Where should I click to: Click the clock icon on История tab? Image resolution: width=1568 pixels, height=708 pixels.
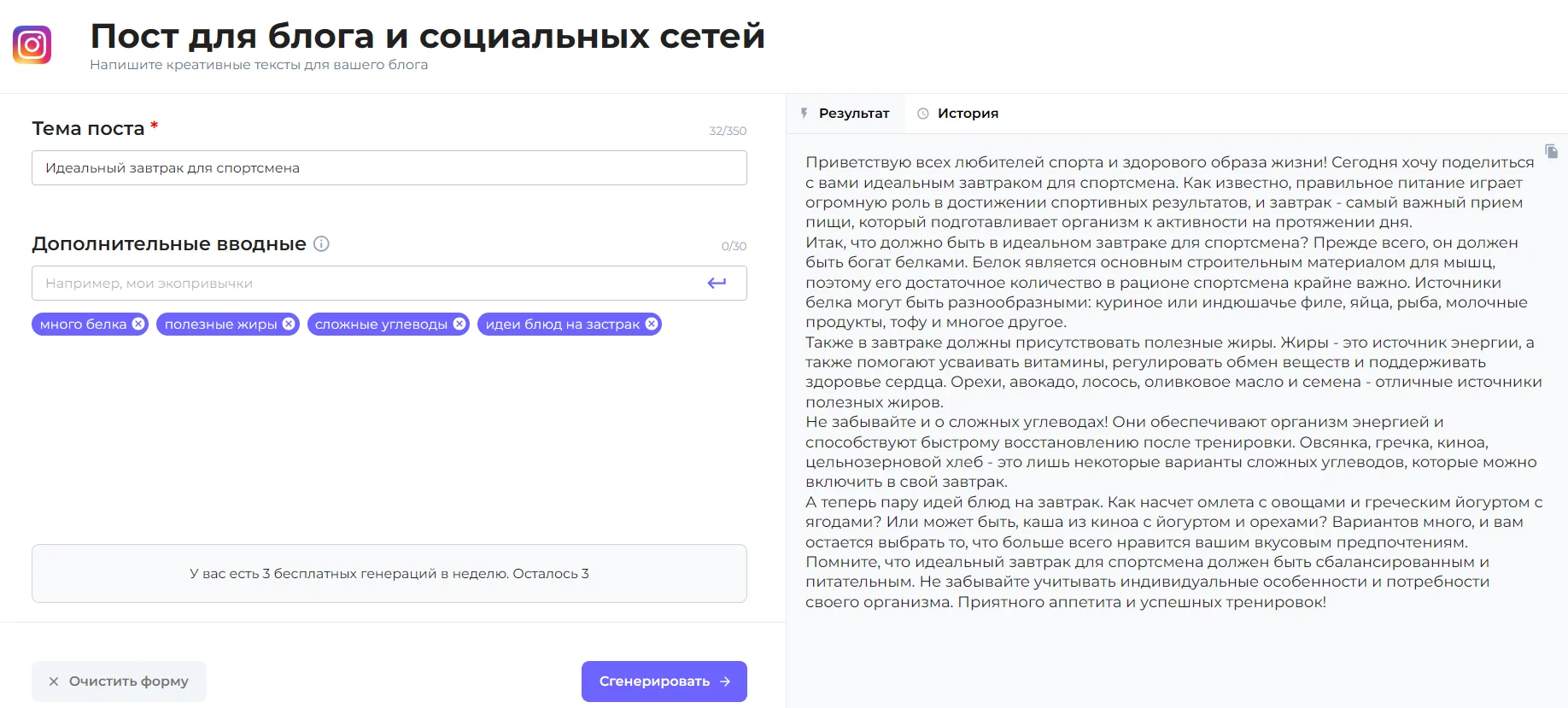coord(922,114)
